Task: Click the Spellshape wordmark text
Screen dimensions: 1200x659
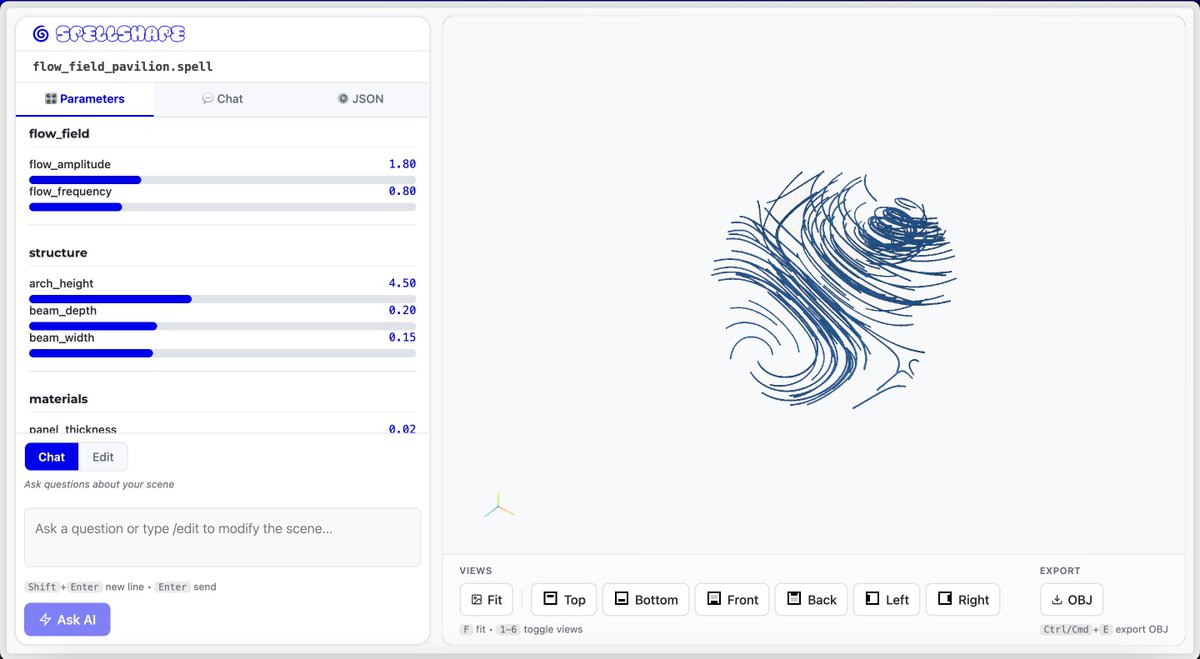Action: pos(121,34)
